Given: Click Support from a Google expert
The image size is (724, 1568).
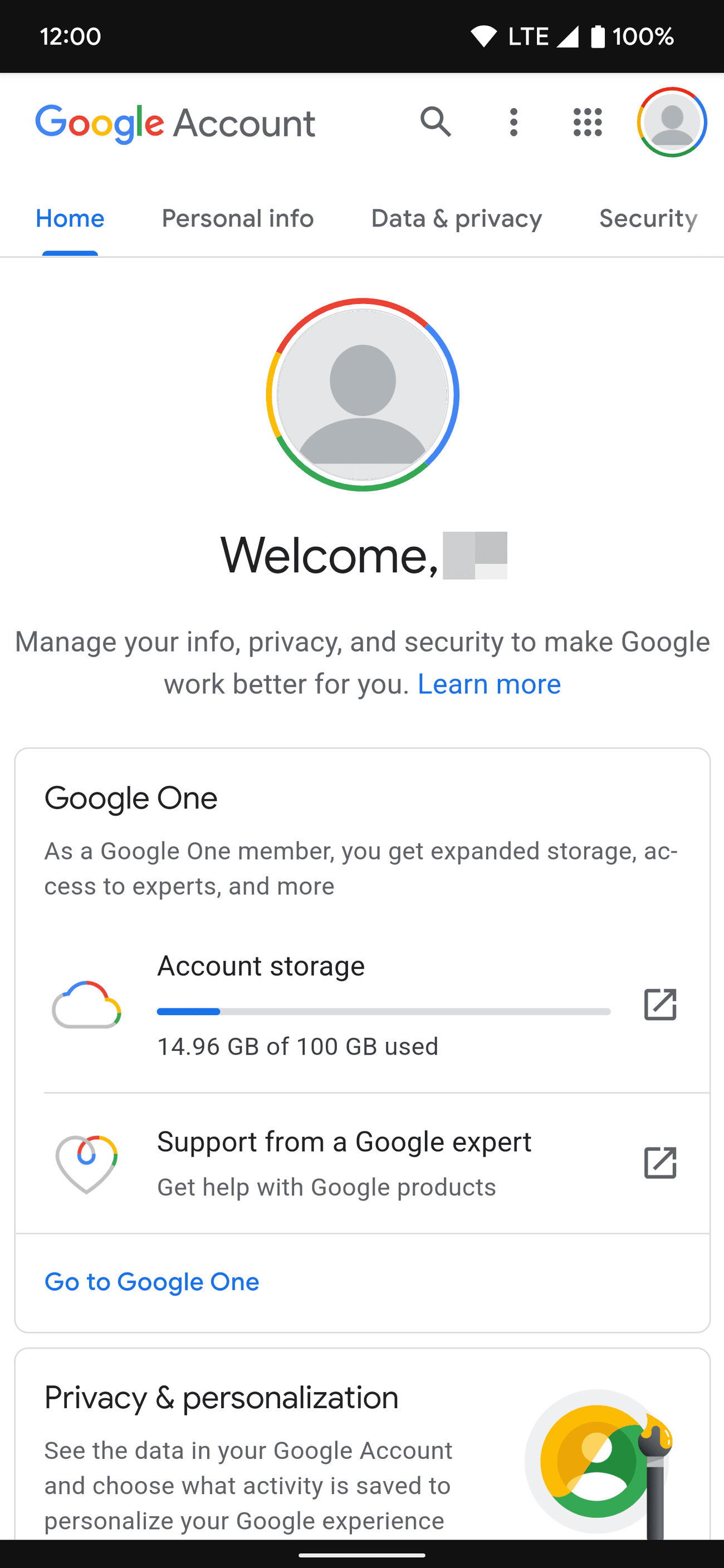Looking at the screenshot, I should [x=344, y=1141].
